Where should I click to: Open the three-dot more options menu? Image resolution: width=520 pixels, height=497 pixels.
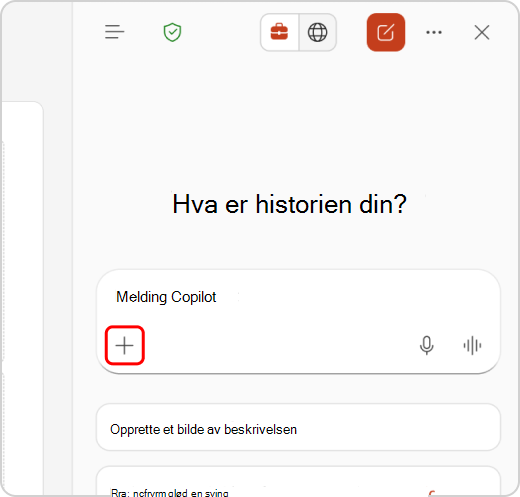pos(434,32)
